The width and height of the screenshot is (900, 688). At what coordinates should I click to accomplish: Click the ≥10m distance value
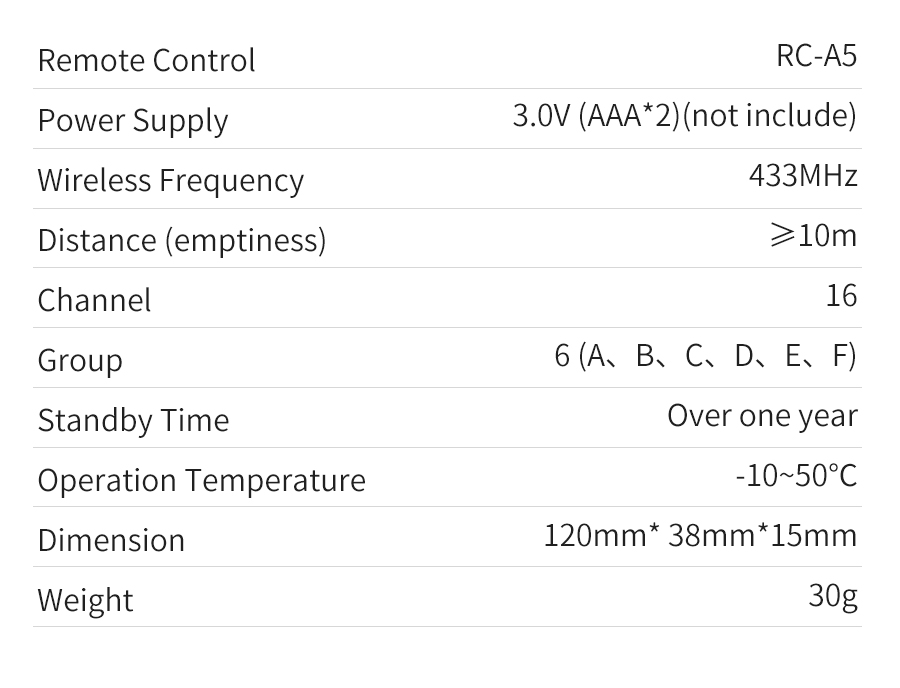coord(814,236)
